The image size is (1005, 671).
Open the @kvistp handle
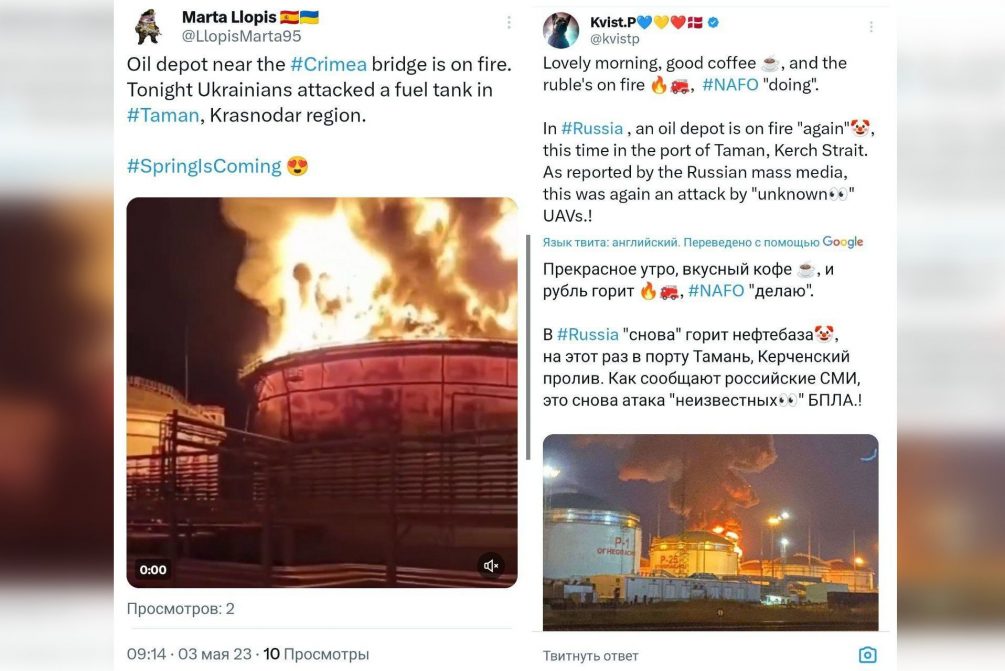(615, 38)
